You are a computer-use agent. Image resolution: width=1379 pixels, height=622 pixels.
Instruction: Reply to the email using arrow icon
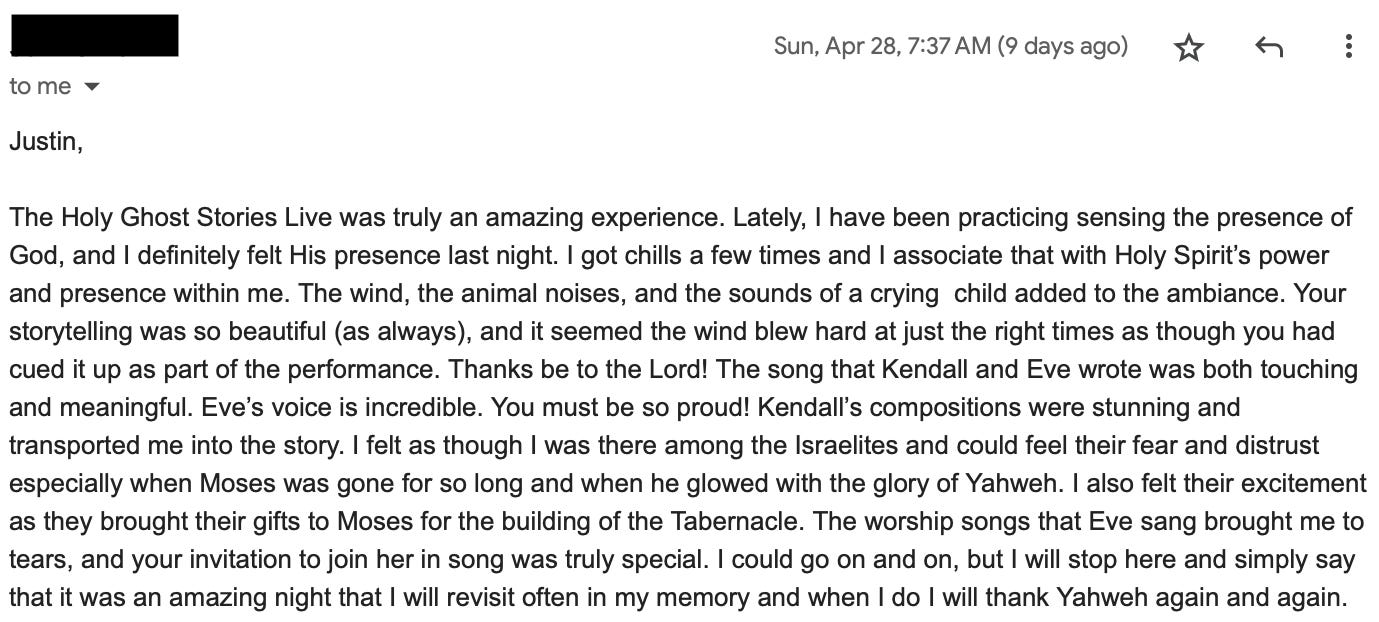(1268, 46)
